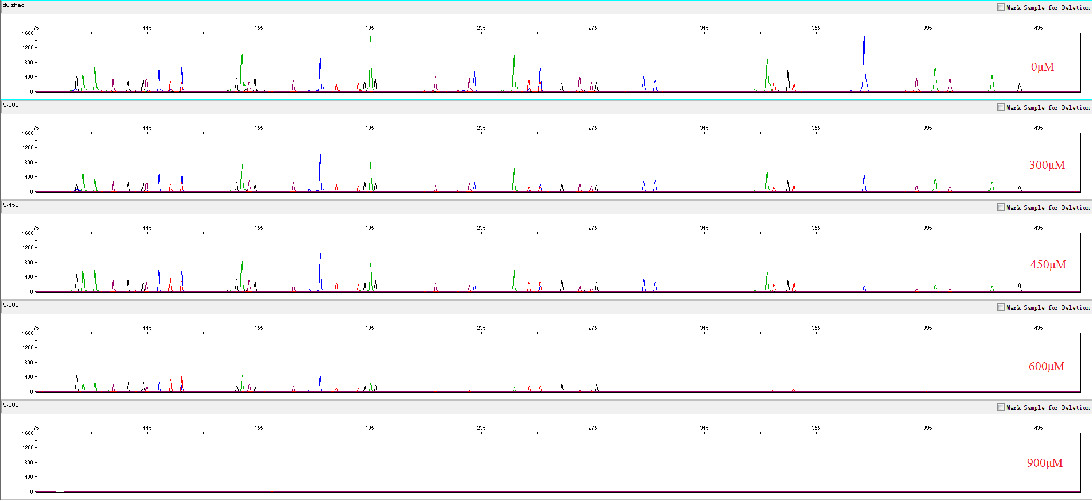Check Mark Sample for Deletion for 300µM panel
The image size is (1092, 501).
click(x=1001, y=107)
